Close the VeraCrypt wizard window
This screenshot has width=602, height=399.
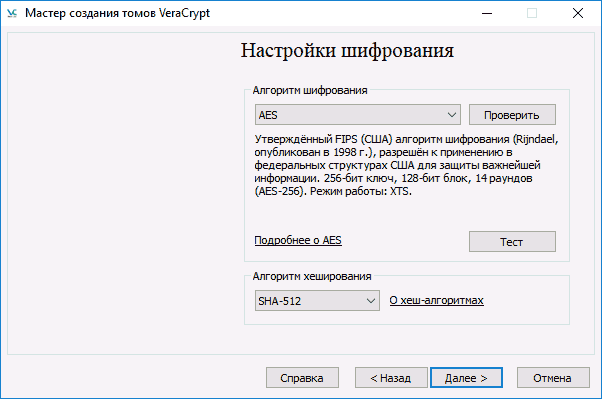coord(578,13)
